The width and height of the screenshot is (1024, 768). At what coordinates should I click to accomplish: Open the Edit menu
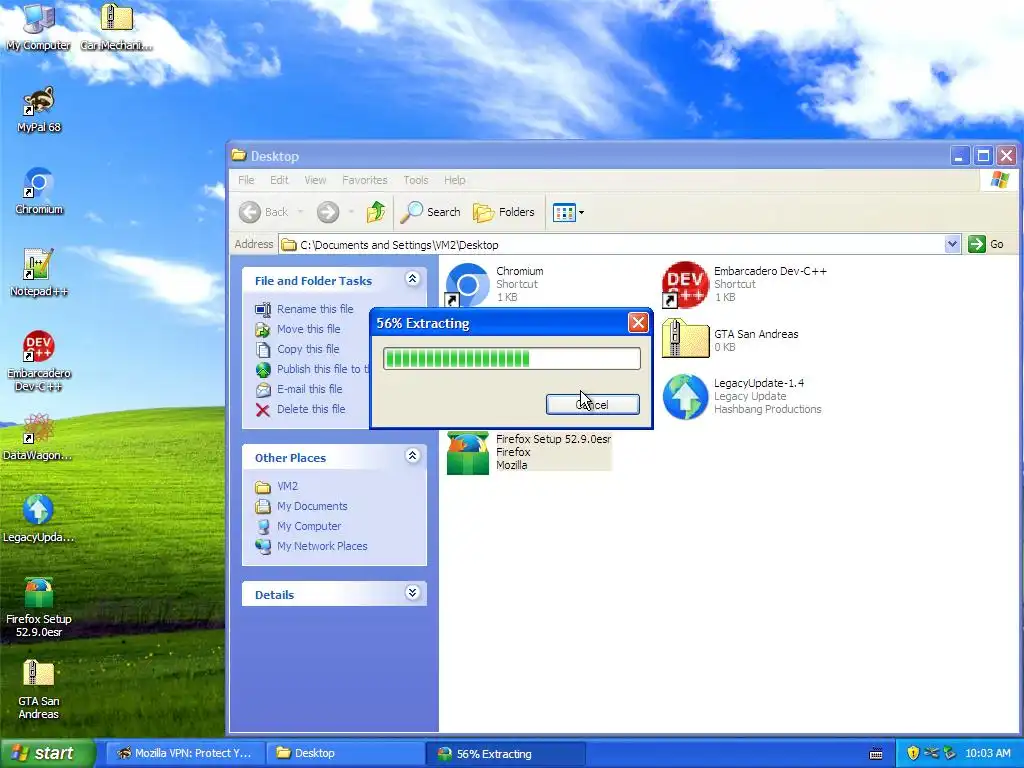tap(279, 180)
